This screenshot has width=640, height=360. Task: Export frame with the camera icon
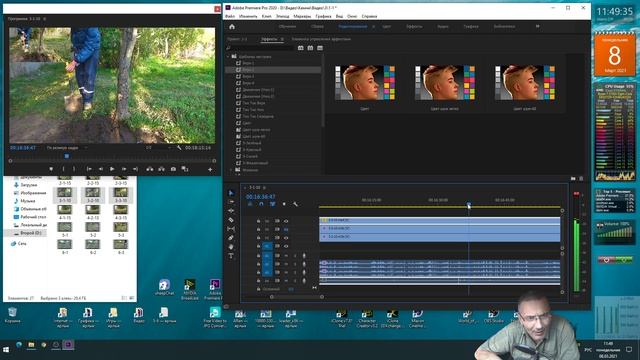(173, 169)
